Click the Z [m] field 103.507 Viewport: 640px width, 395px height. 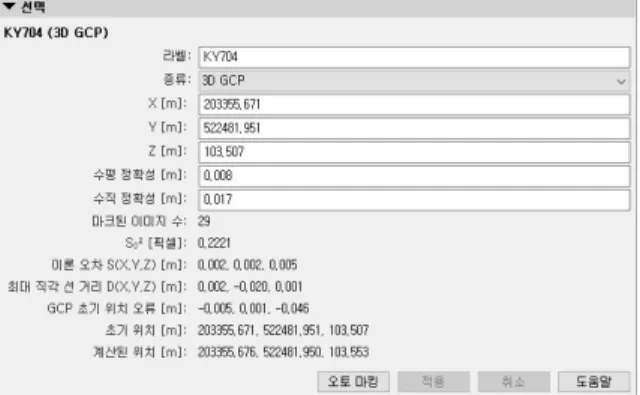coord(414,152)
